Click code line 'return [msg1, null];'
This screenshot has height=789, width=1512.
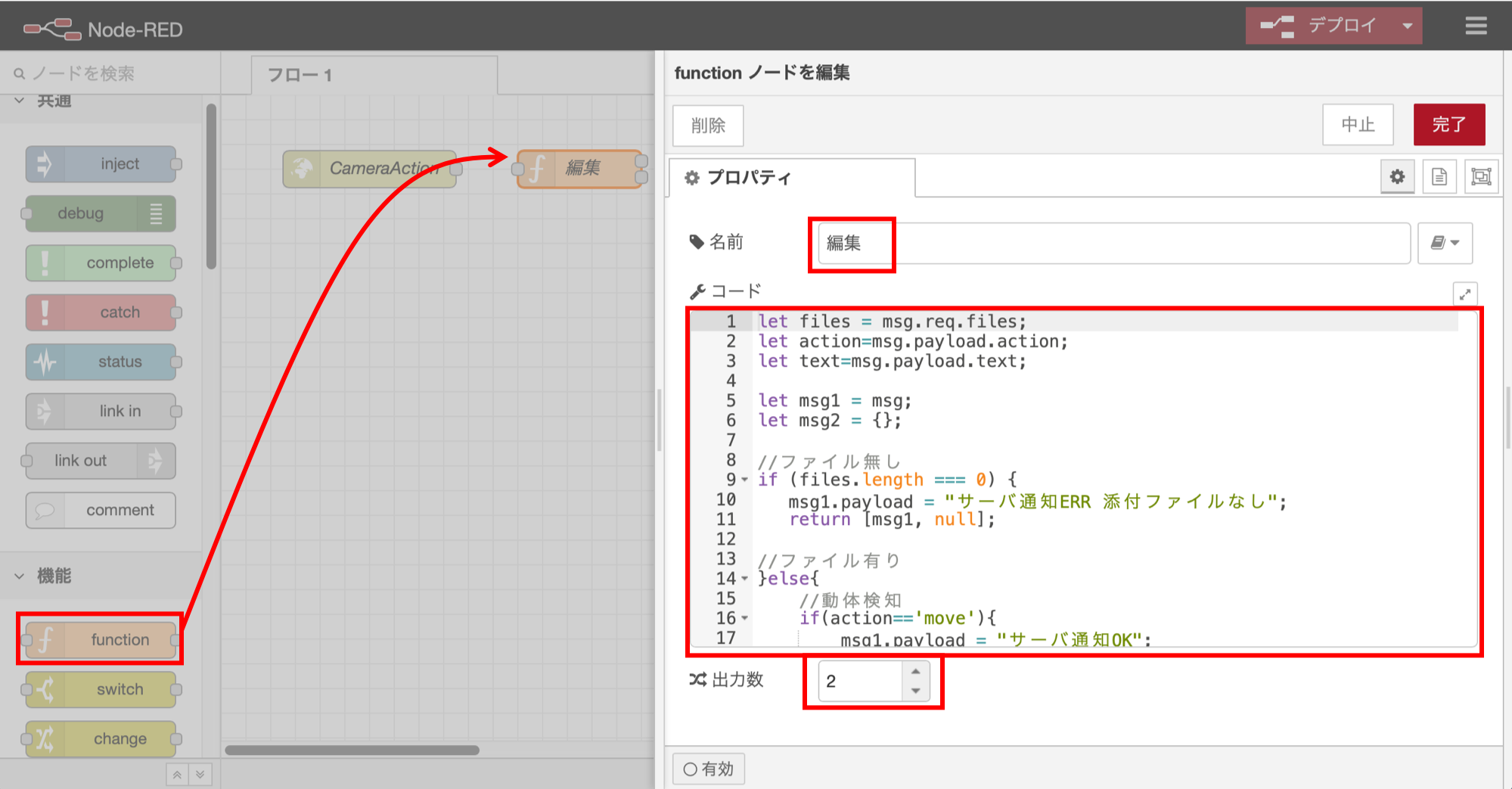pos(892,520)
